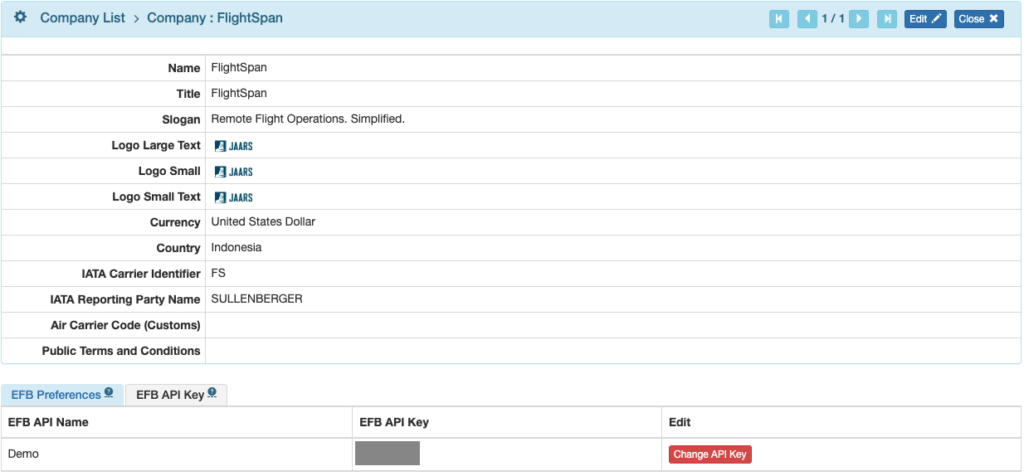Click the masked EFB API key value
1024x476 pixels.
tap(387, 454)
